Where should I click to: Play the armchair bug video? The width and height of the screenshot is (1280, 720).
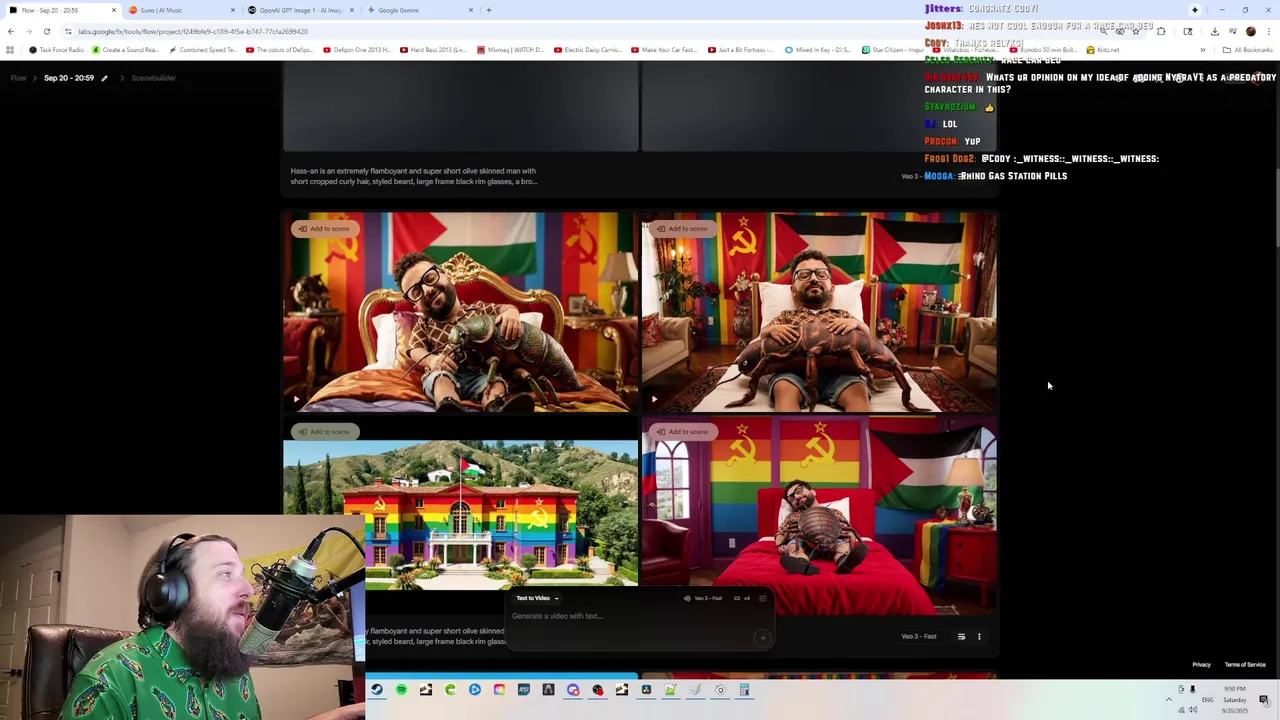coord(296,399)
